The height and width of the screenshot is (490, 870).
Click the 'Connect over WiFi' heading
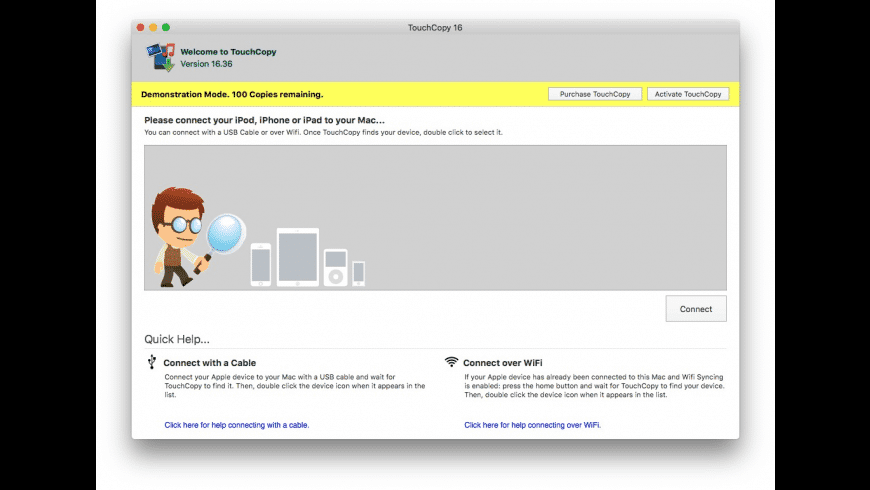click(503, 363)
